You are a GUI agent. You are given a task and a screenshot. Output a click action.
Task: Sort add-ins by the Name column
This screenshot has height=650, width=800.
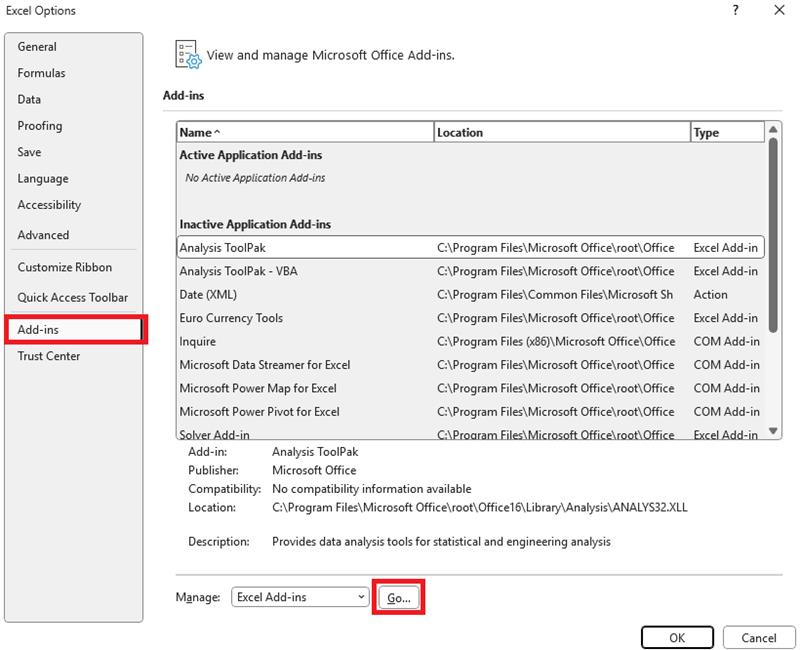300,131
